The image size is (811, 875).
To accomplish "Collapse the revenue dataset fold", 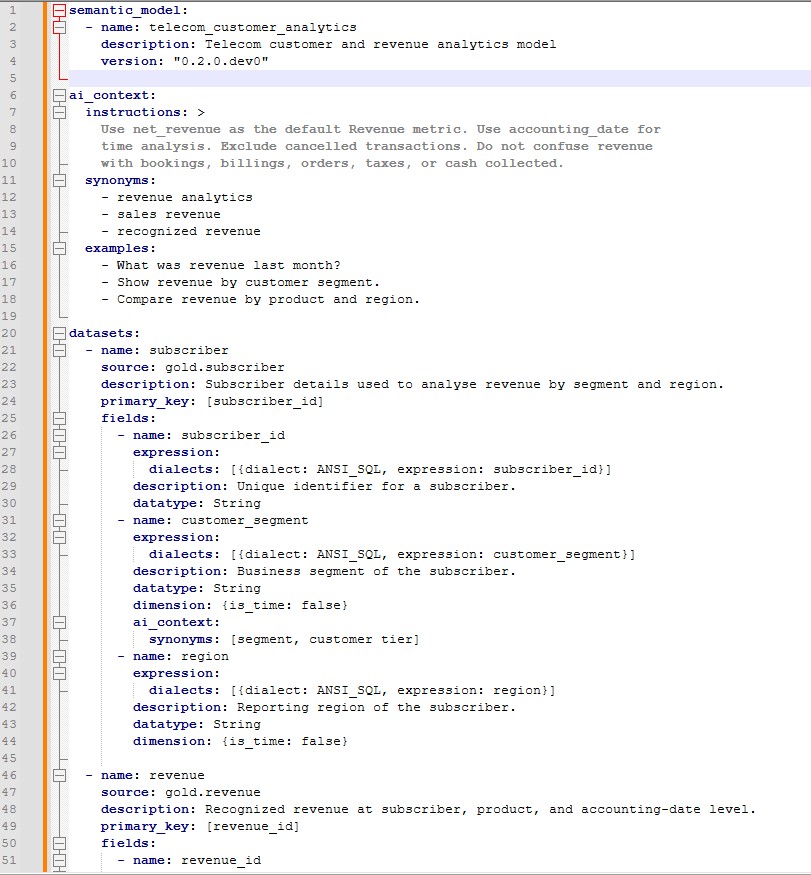I will (59, 775).
